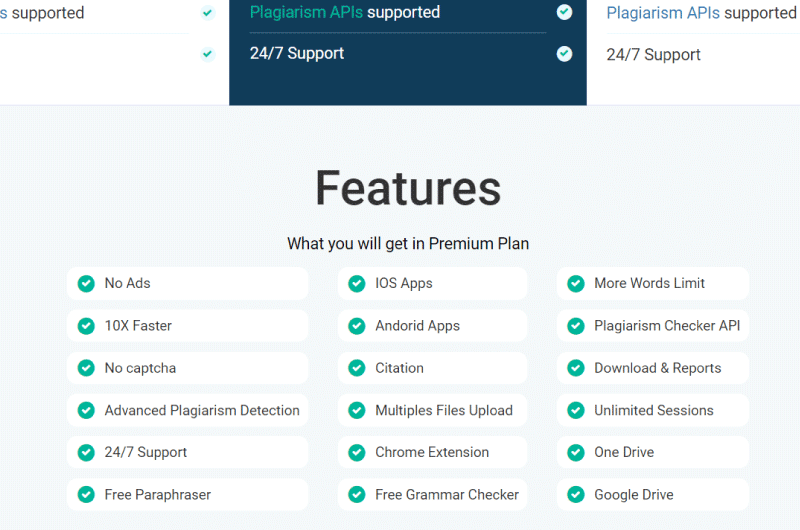Viewport: 800px width, 530px height.
Task: Click the checkmark beside Plagiarism Checker API
Action: [576, 326]
